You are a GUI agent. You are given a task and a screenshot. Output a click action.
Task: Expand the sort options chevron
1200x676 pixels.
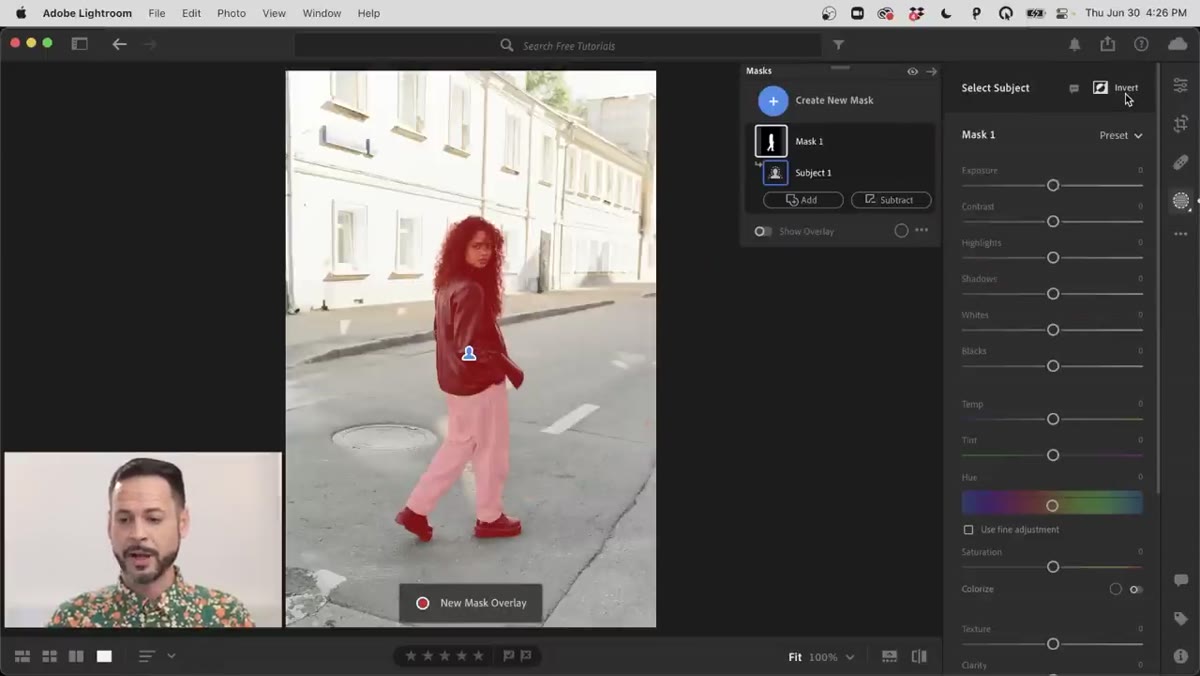coord(171,656)
